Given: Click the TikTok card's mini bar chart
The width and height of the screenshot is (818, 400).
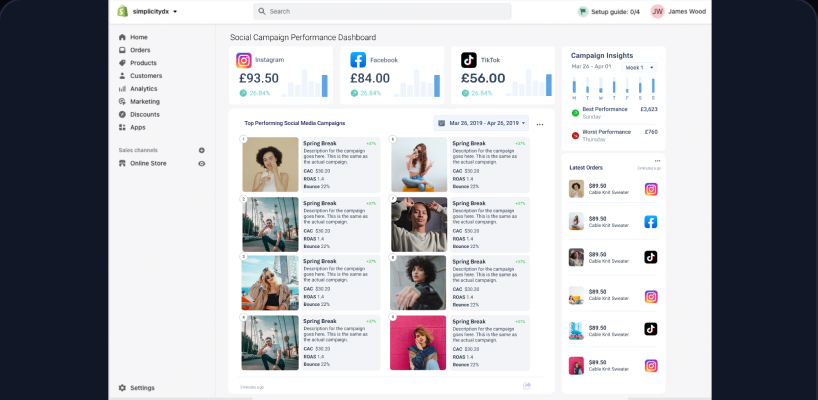Looking at the screenshot, I should tap(528, 83).
